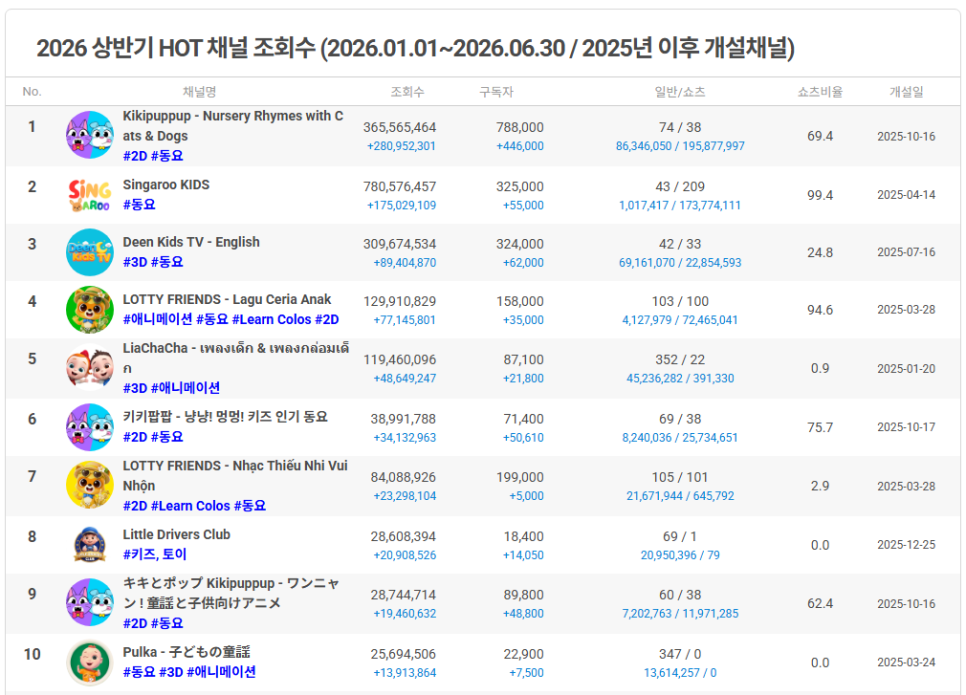Viewport: 966px width, 695px height.
Task: Select opening date 2025-07-16
Action: 906,252
